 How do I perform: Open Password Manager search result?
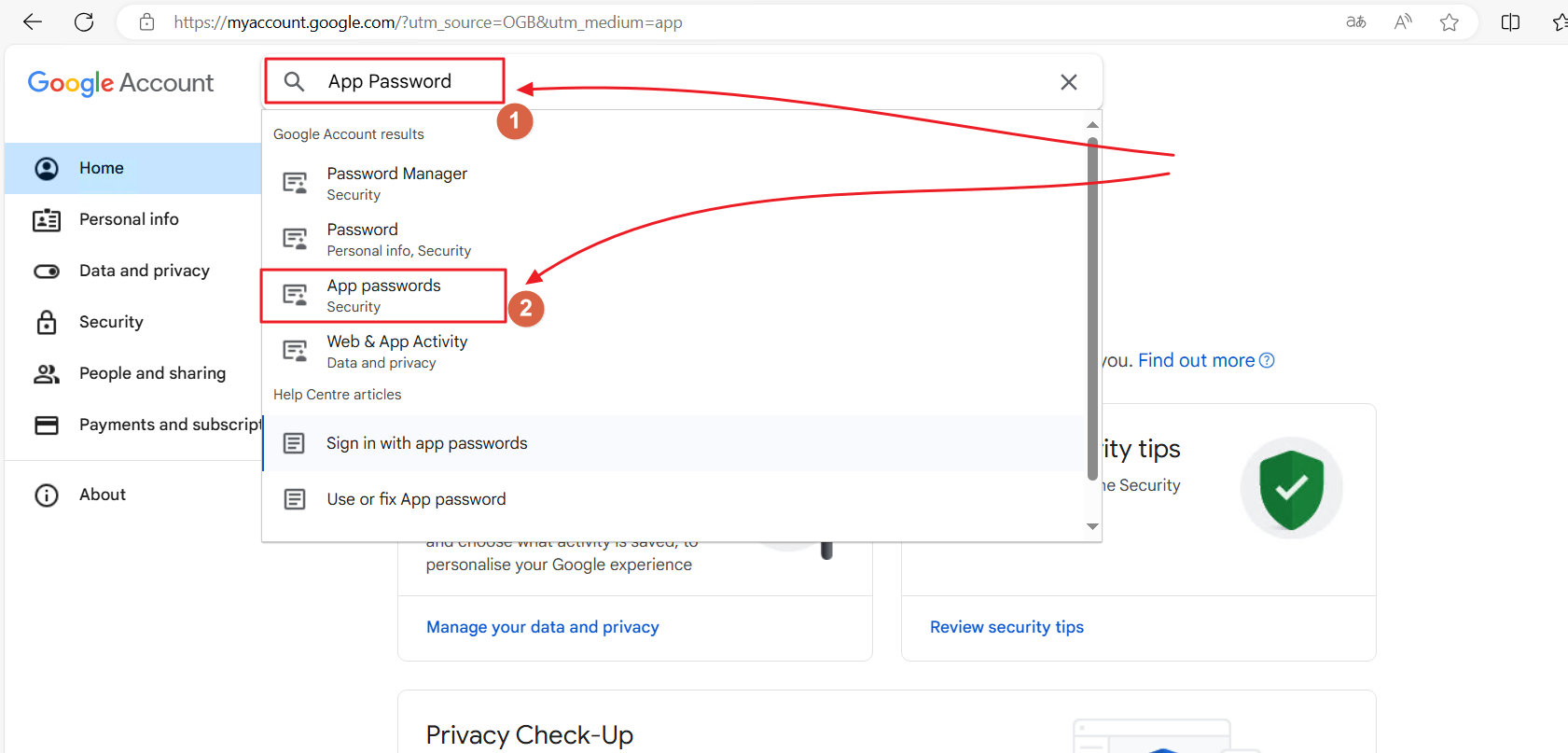396,183
